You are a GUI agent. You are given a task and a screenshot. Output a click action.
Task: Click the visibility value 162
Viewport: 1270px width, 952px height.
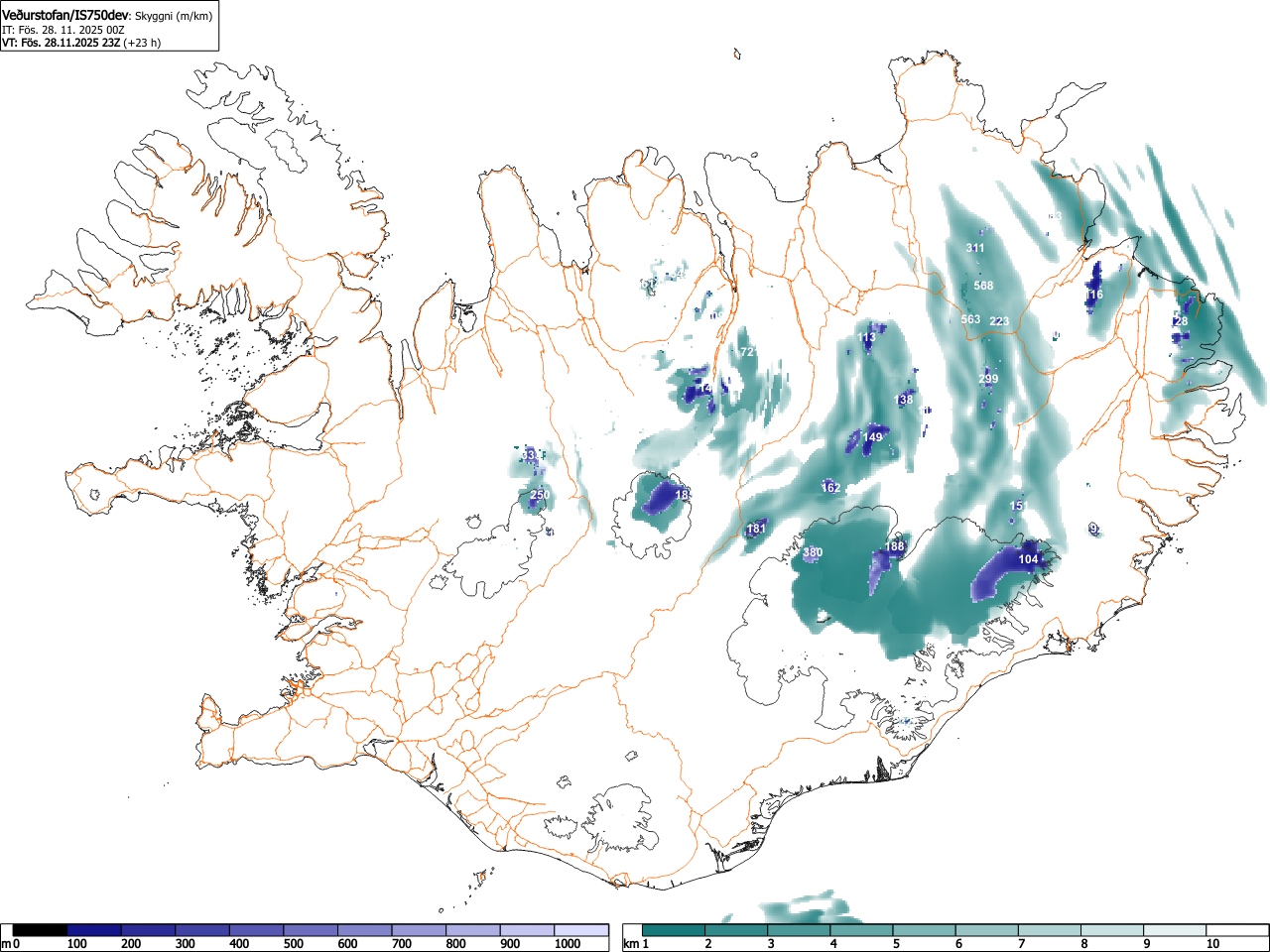[x=830, y=488]
